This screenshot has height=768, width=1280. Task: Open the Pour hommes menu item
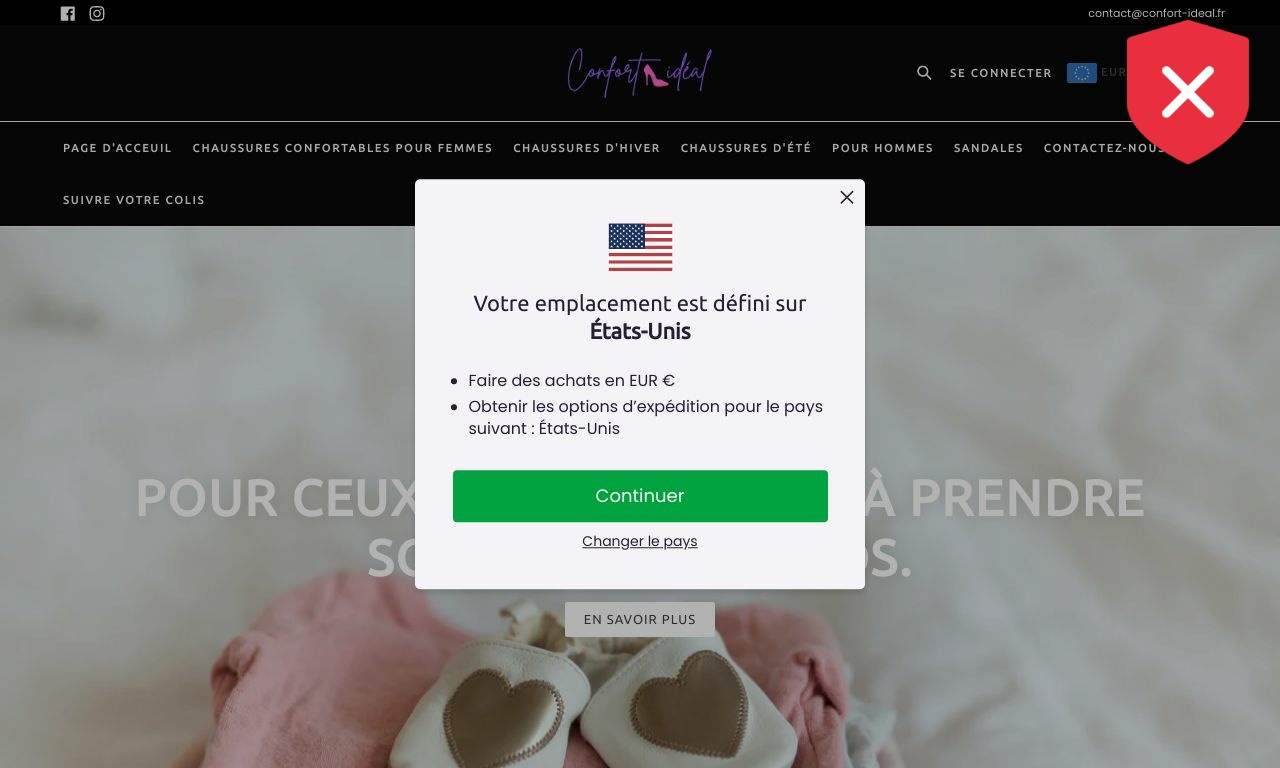[883, 148]
